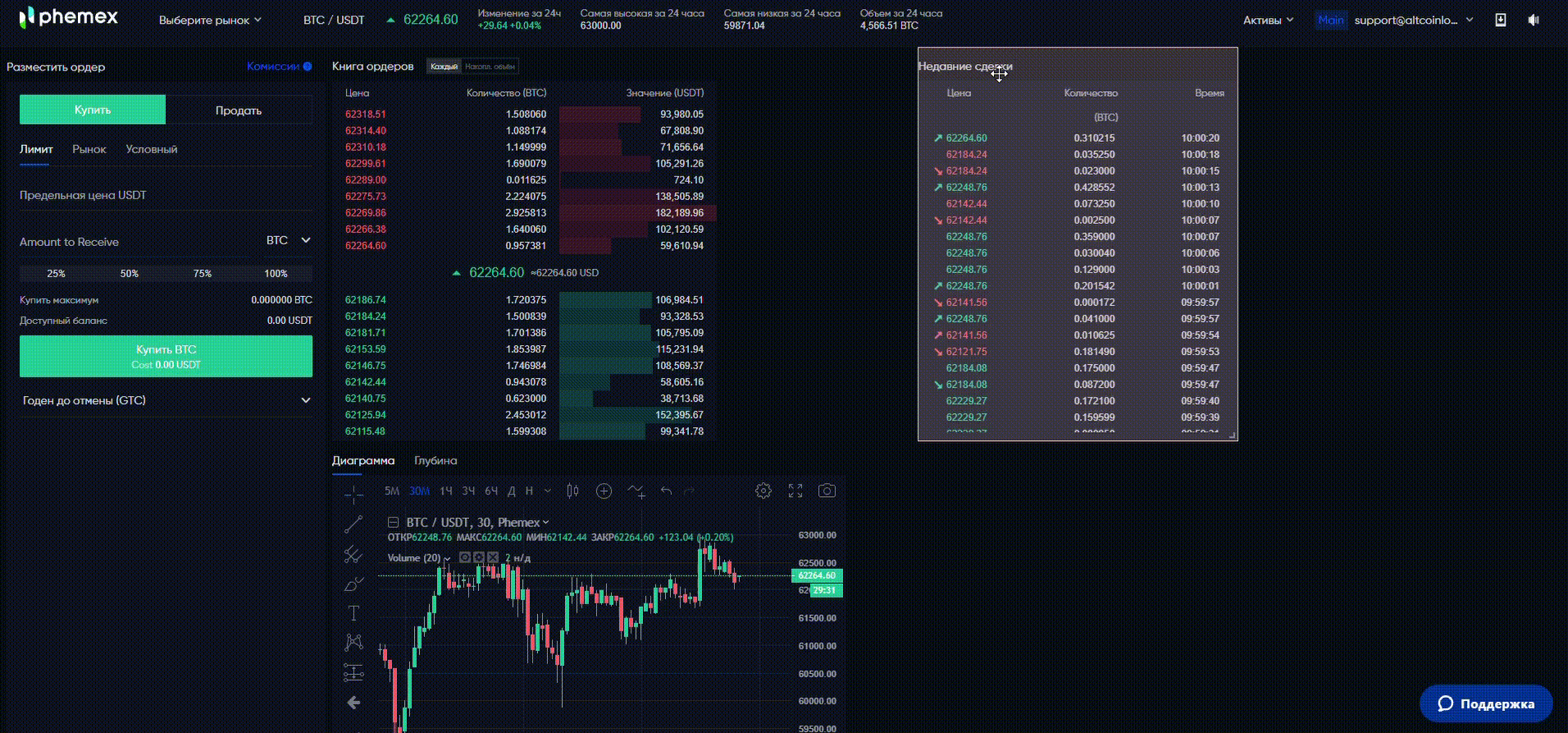Redo chart action

pos(689,491)
